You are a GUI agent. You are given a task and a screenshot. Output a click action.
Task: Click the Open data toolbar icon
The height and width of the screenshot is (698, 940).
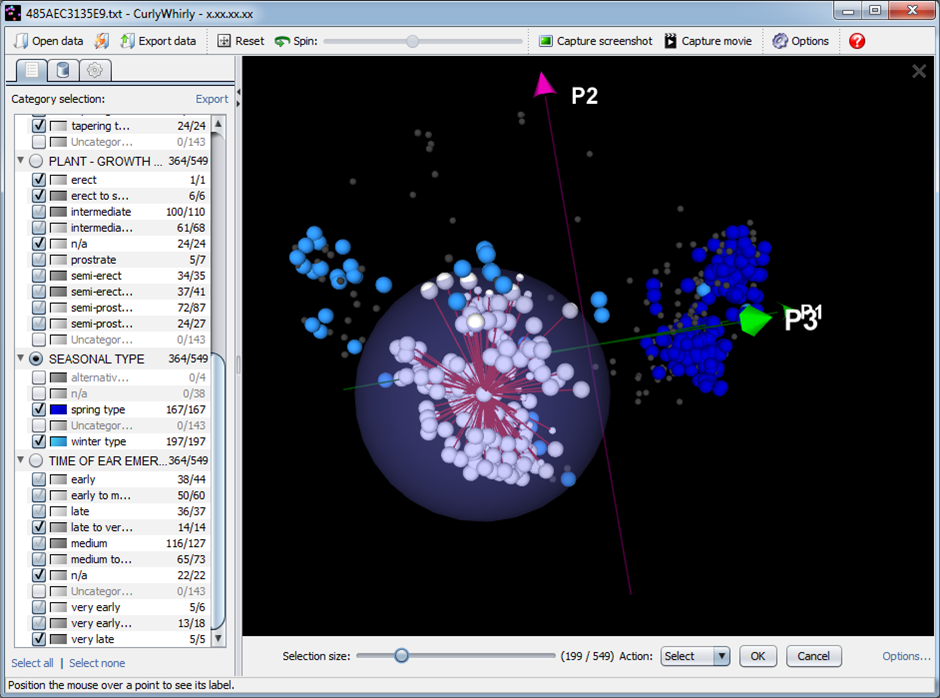point(20,41)
